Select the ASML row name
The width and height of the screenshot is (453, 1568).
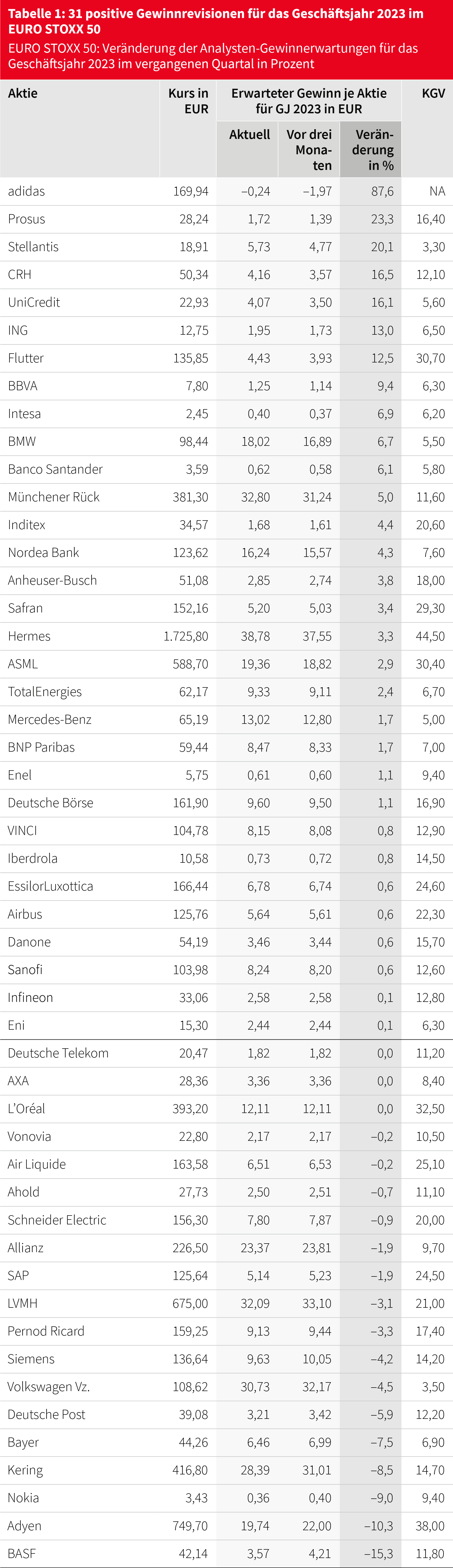(x=22, y=664)
